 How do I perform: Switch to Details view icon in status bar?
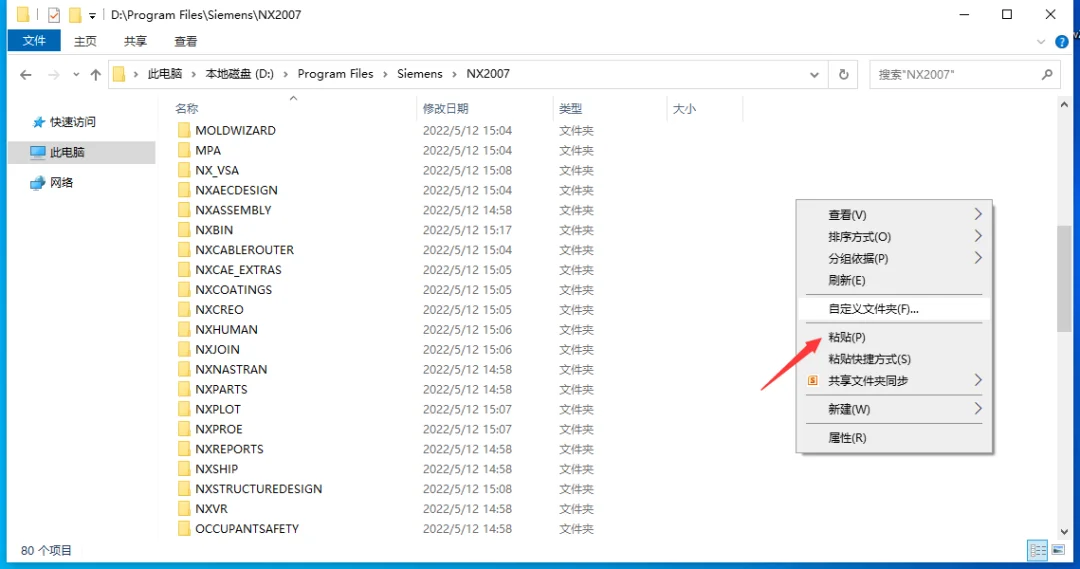click(1037, 550)
